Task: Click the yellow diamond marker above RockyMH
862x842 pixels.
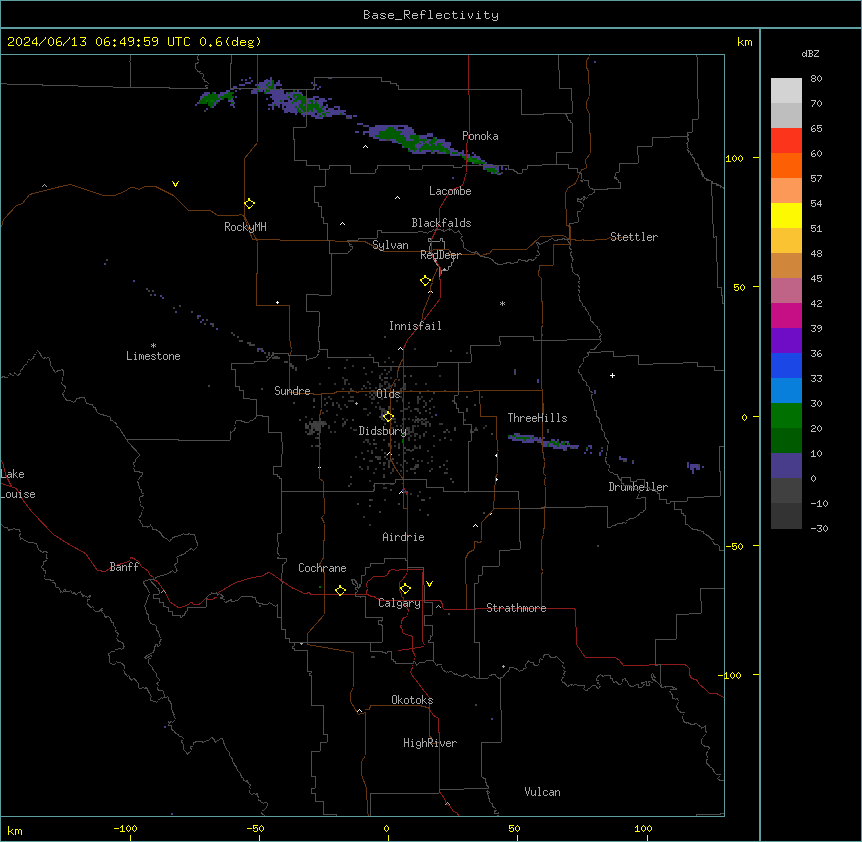Action: 249,204
